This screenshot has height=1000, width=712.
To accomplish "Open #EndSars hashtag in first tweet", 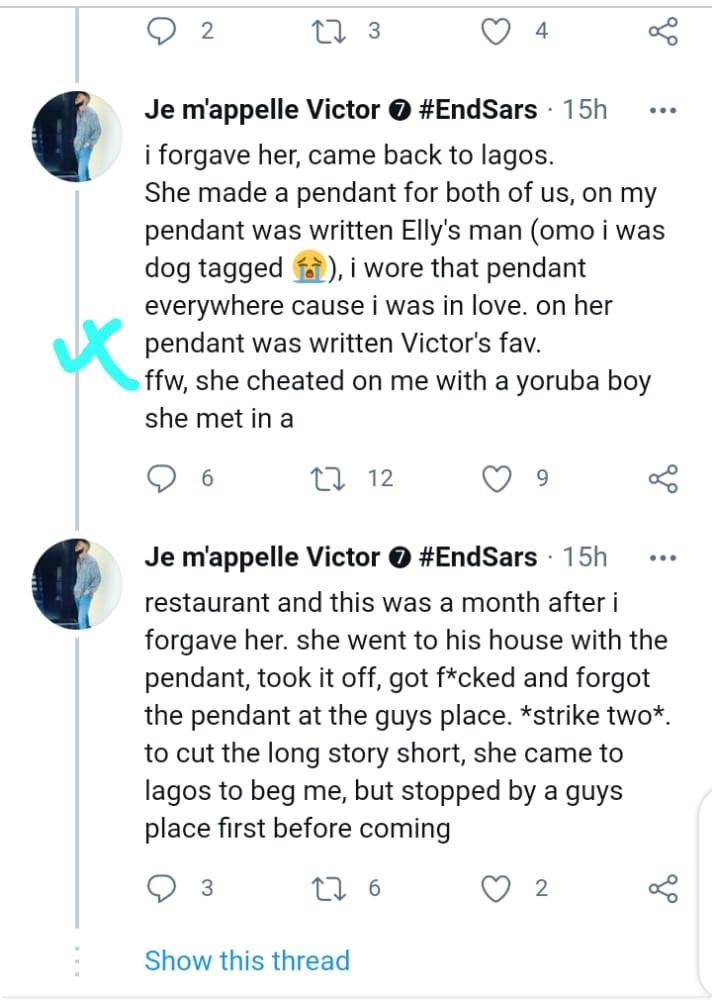I will [476, 110].
